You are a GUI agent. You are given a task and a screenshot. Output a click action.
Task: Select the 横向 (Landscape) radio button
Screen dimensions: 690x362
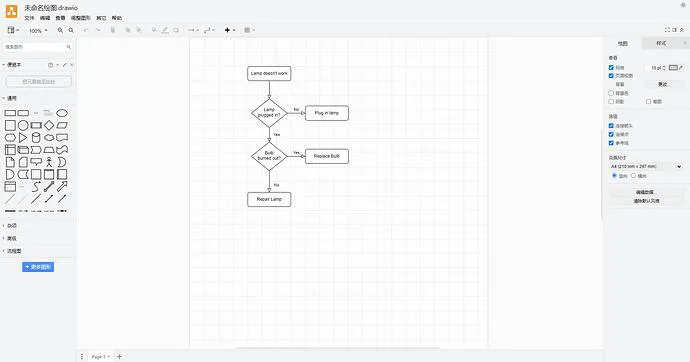pos(634,176)
